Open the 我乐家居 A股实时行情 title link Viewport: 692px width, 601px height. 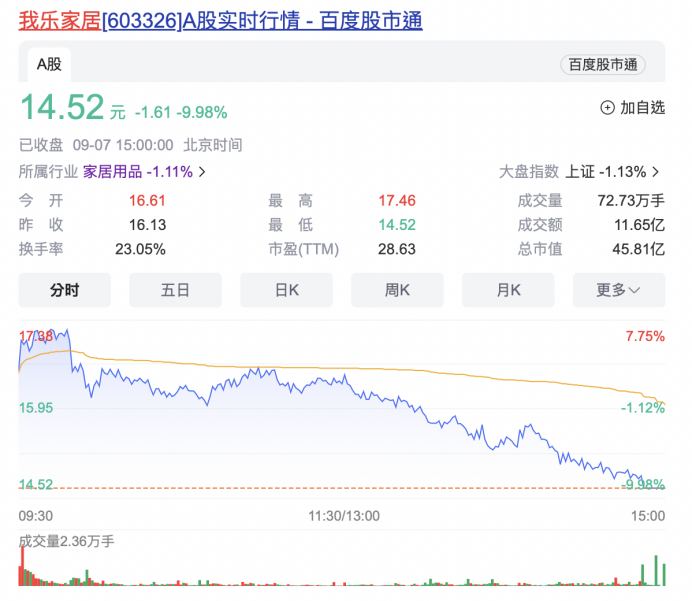(220, 20)
